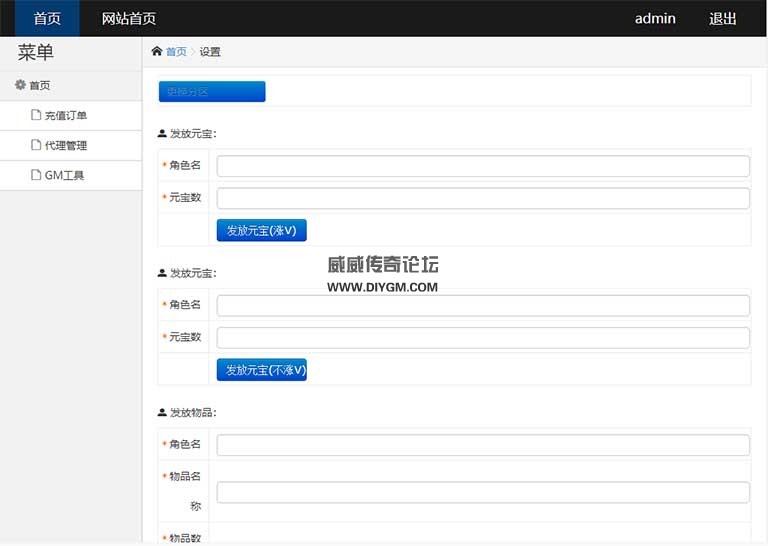Click the file icon next to 充值订单
Image resolution: width=768 pixels, height=546 pixels.
[36, 115]
